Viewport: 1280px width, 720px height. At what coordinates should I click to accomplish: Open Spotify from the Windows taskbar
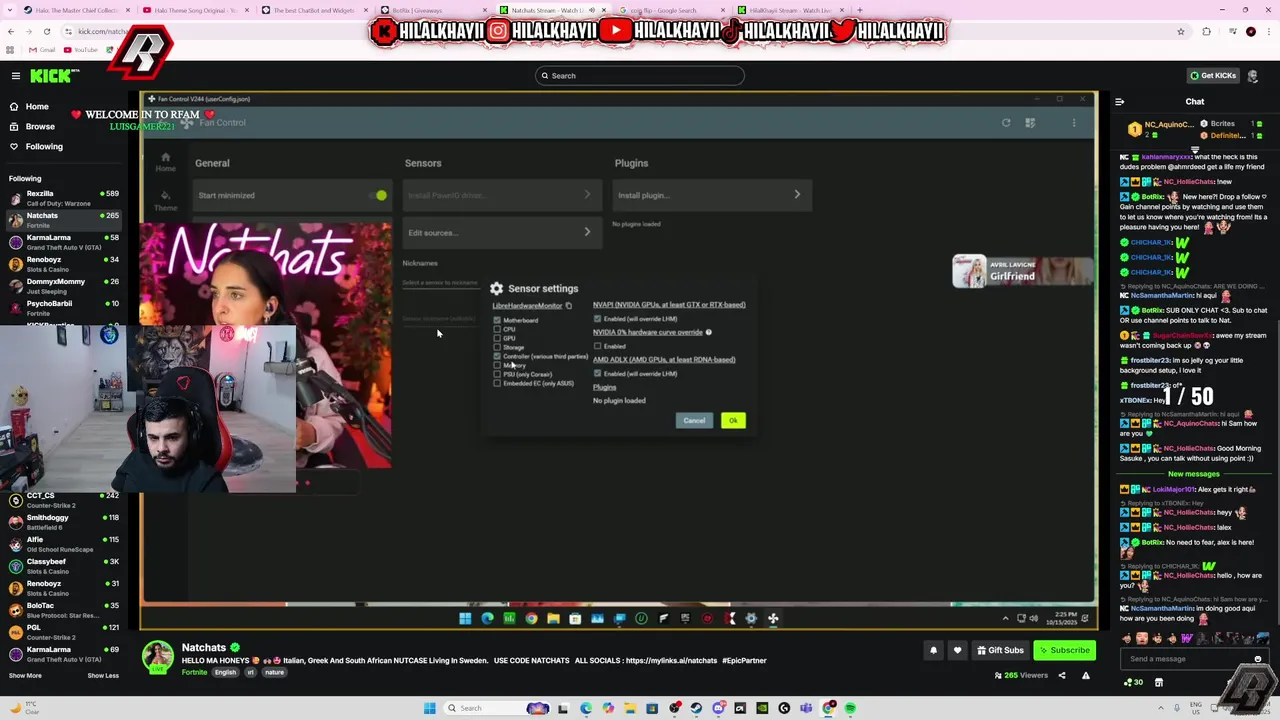click(x=850, y=708)
